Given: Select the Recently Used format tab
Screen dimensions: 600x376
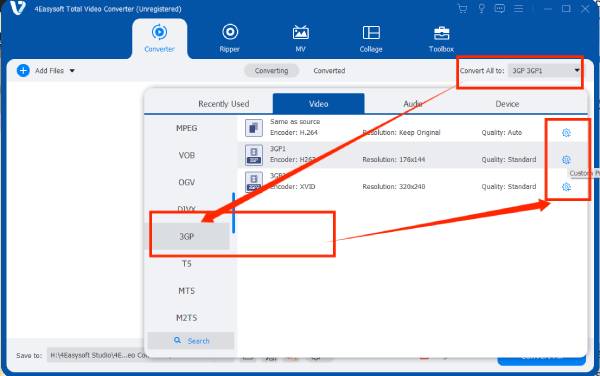Looking at the screenshot, I should click(x=223, y=104).
